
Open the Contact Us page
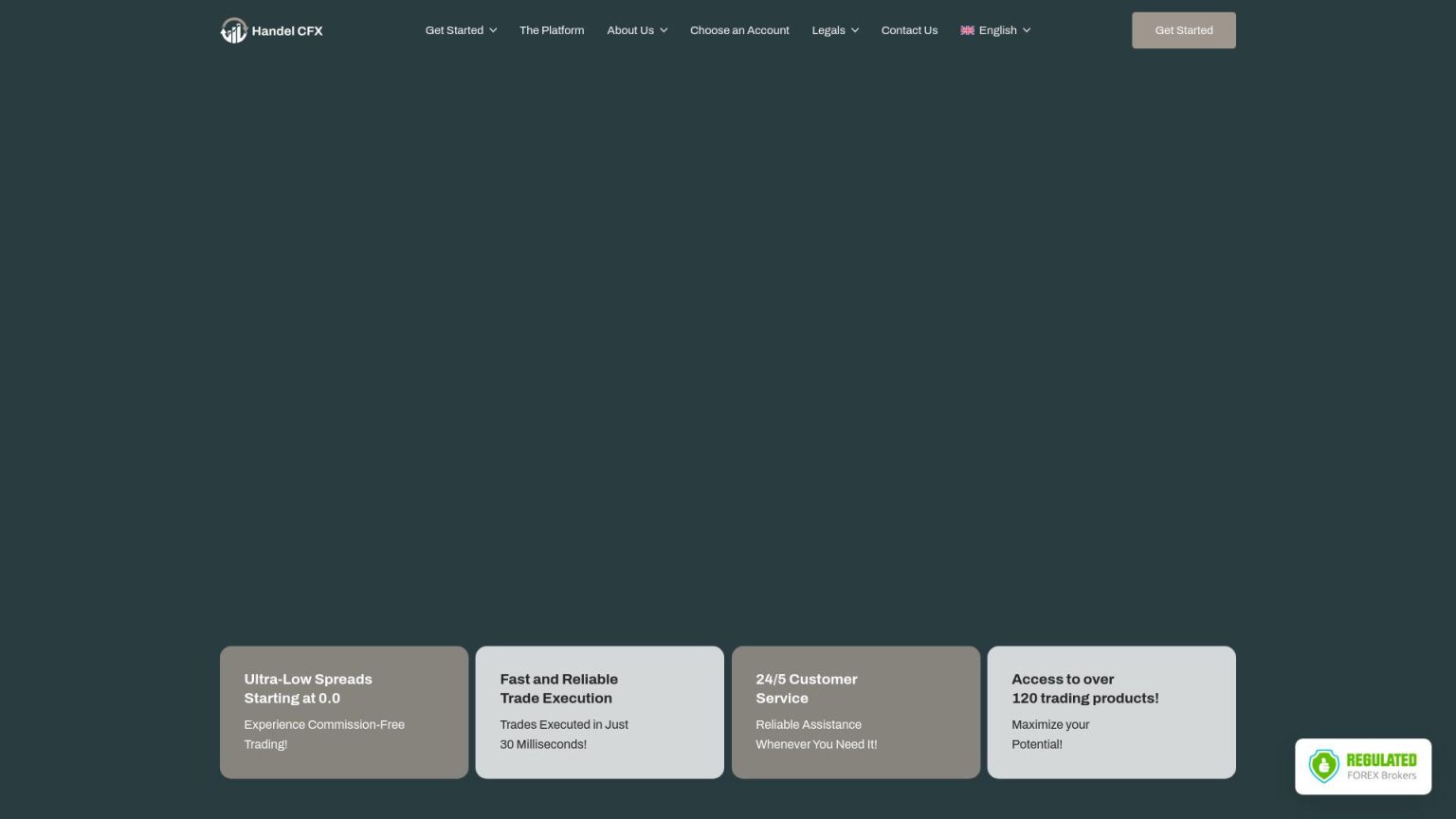click(x=909, y=30)
